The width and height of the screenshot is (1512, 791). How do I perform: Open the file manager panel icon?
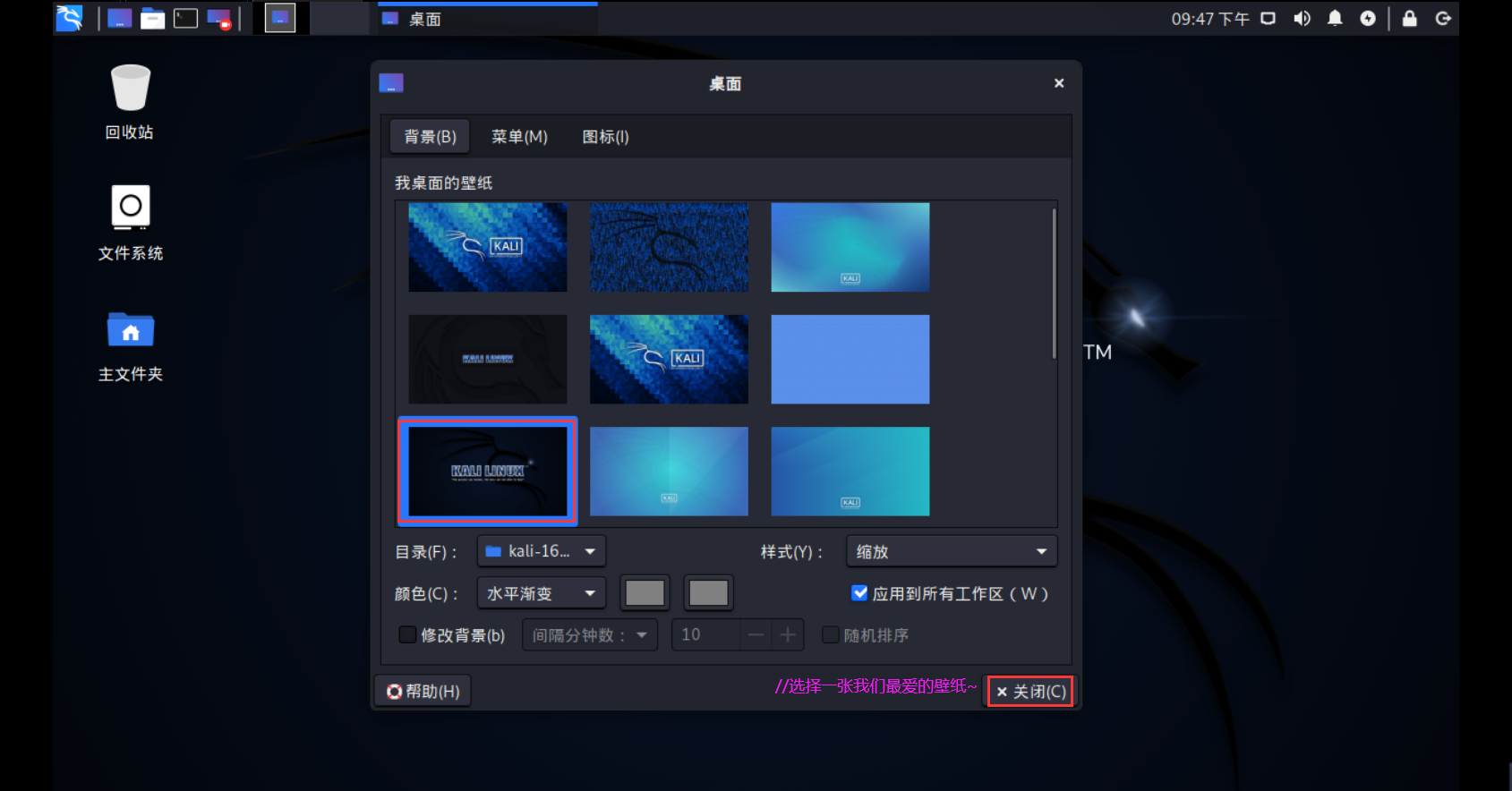click(x=153, y=18)
